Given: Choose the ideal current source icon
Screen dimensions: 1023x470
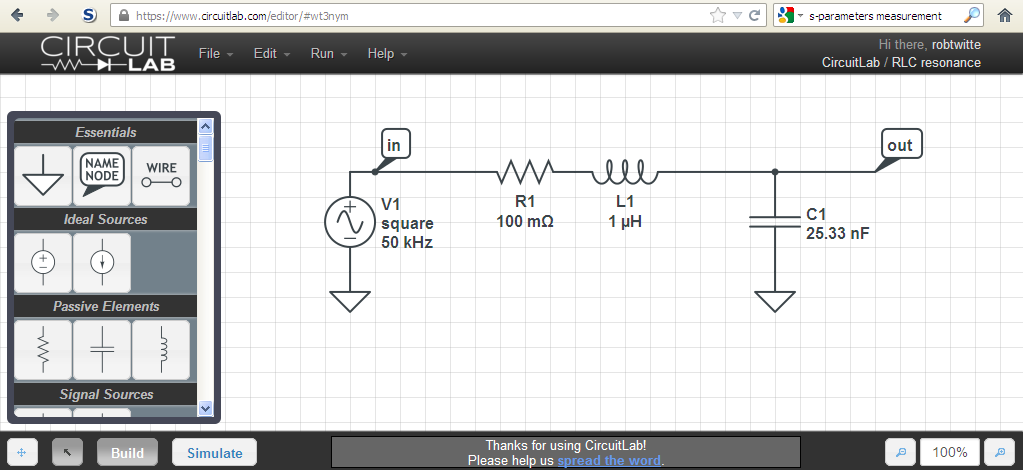Looking at the screenshot, I should [x=102, y=262].
